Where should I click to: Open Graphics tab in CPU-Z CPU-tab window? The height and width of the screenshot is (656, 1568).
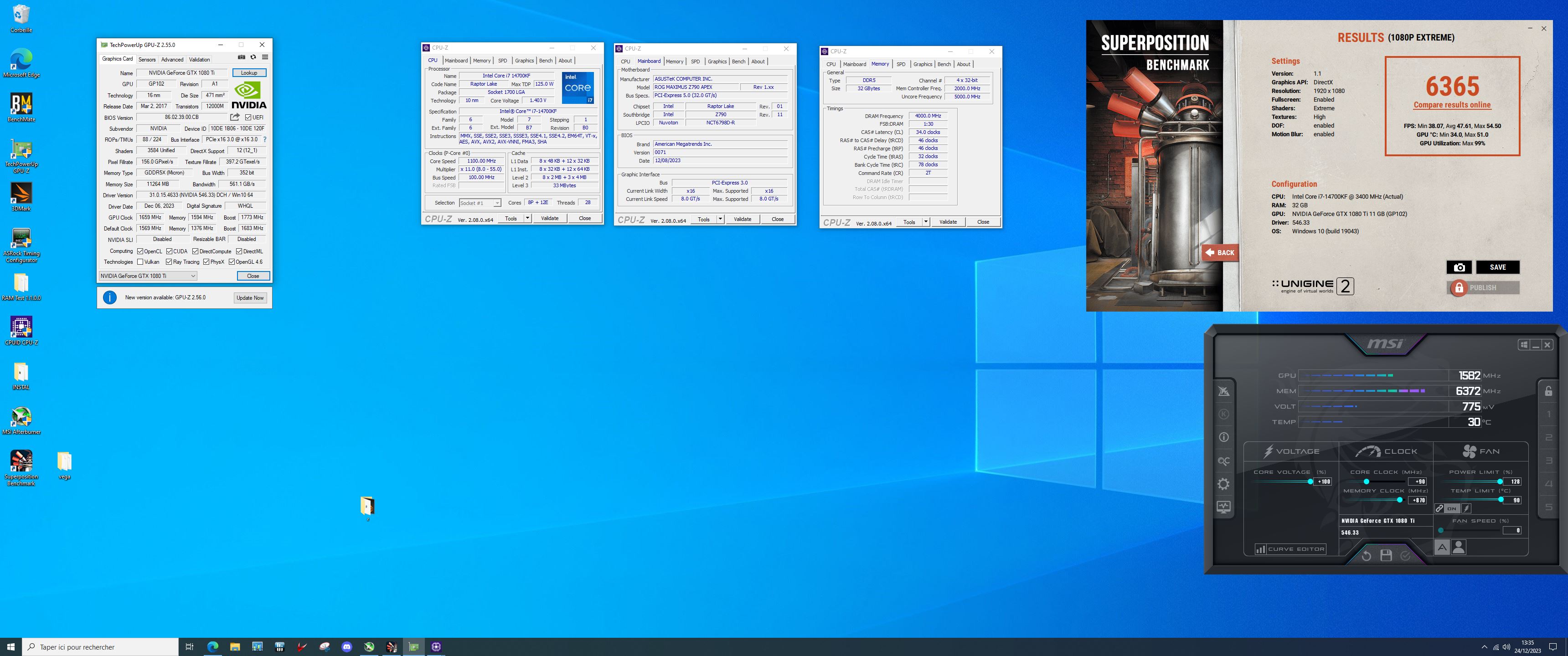point(524,60)
